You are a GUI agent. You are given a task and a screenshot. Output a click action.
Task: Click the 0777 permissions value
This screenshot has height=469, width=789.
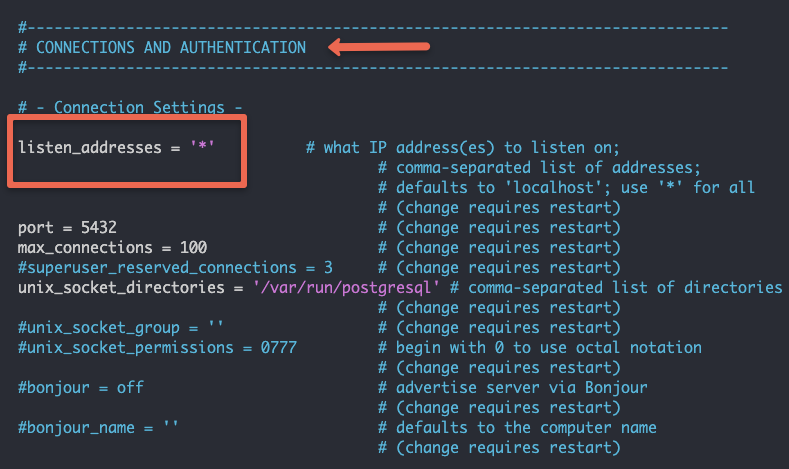pyautogui.click(x=278, y=348)
